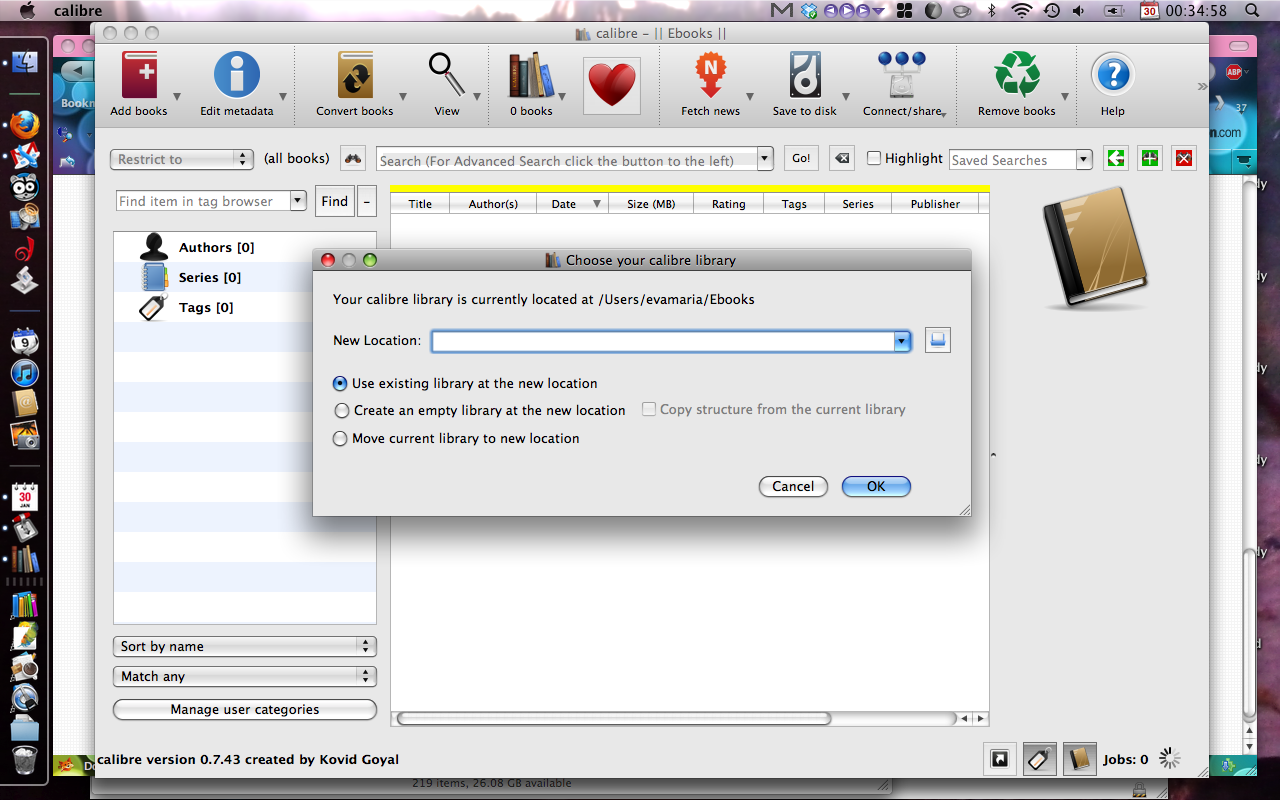Click the Wi-Fi icon in the menu bar
The image size is (1280, 800).
[x=1021, y=11]
